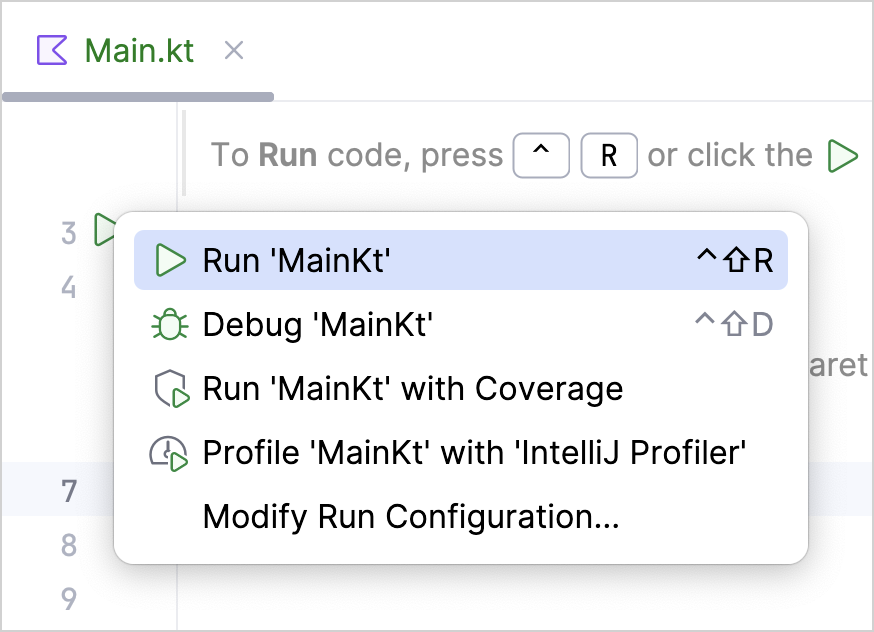Click the green play icon in the hint text

(x=843, y=156)
